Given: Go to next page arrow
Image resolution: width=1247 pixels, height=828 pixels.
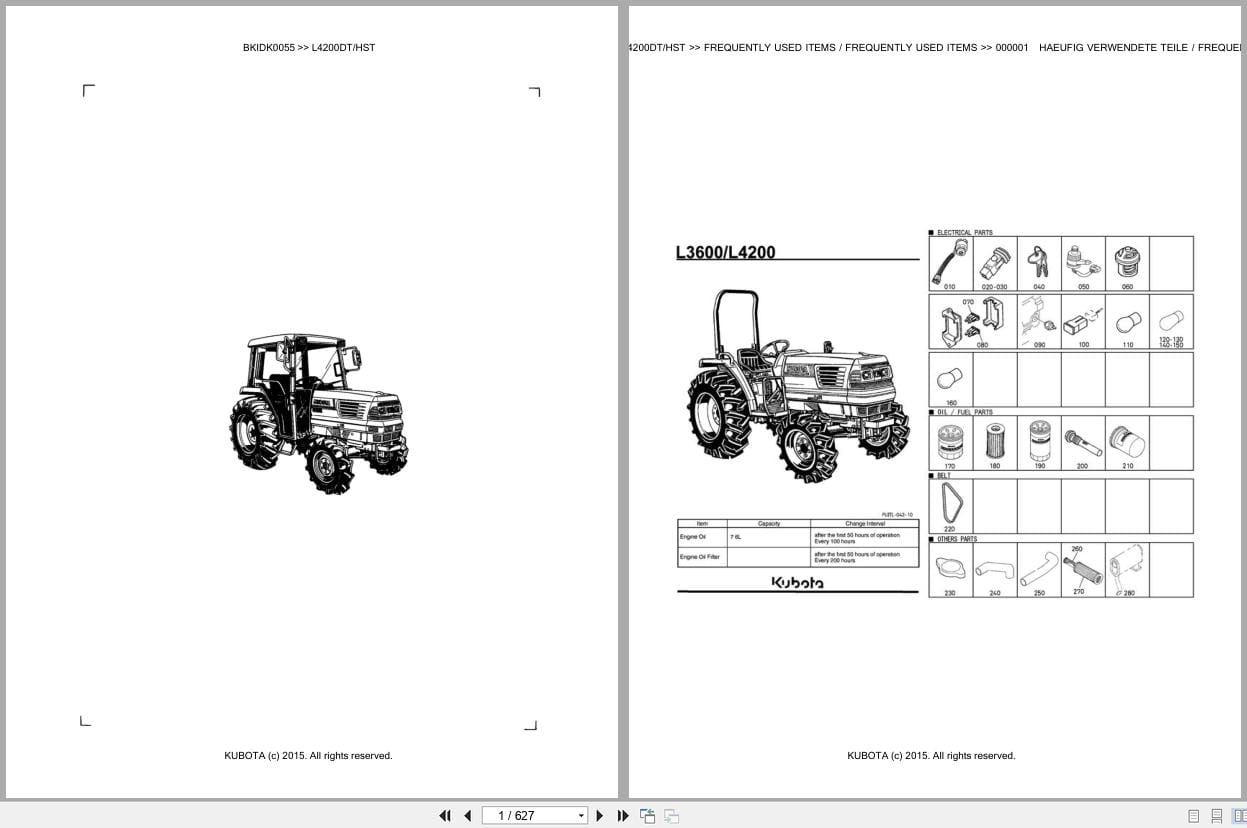Looking at the screenshot, I should pyautogui.click(x=600, y=815).
